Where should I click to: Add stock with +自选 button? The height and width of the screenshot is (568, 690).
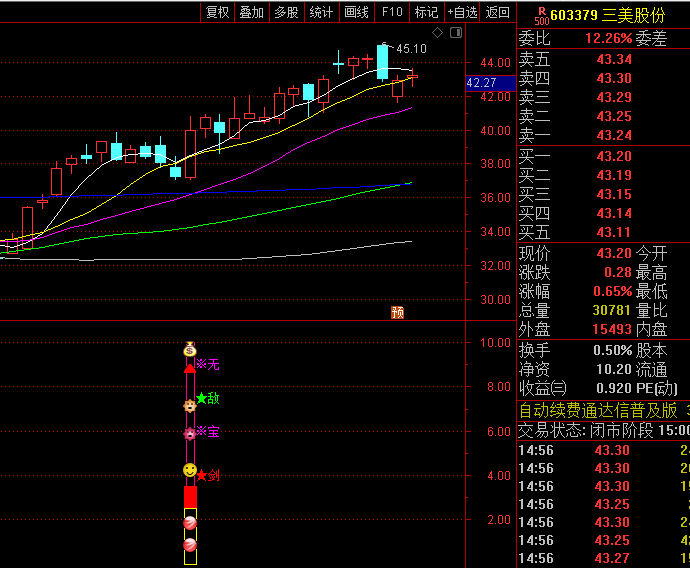pyautogui.click(x=462, y=12)
